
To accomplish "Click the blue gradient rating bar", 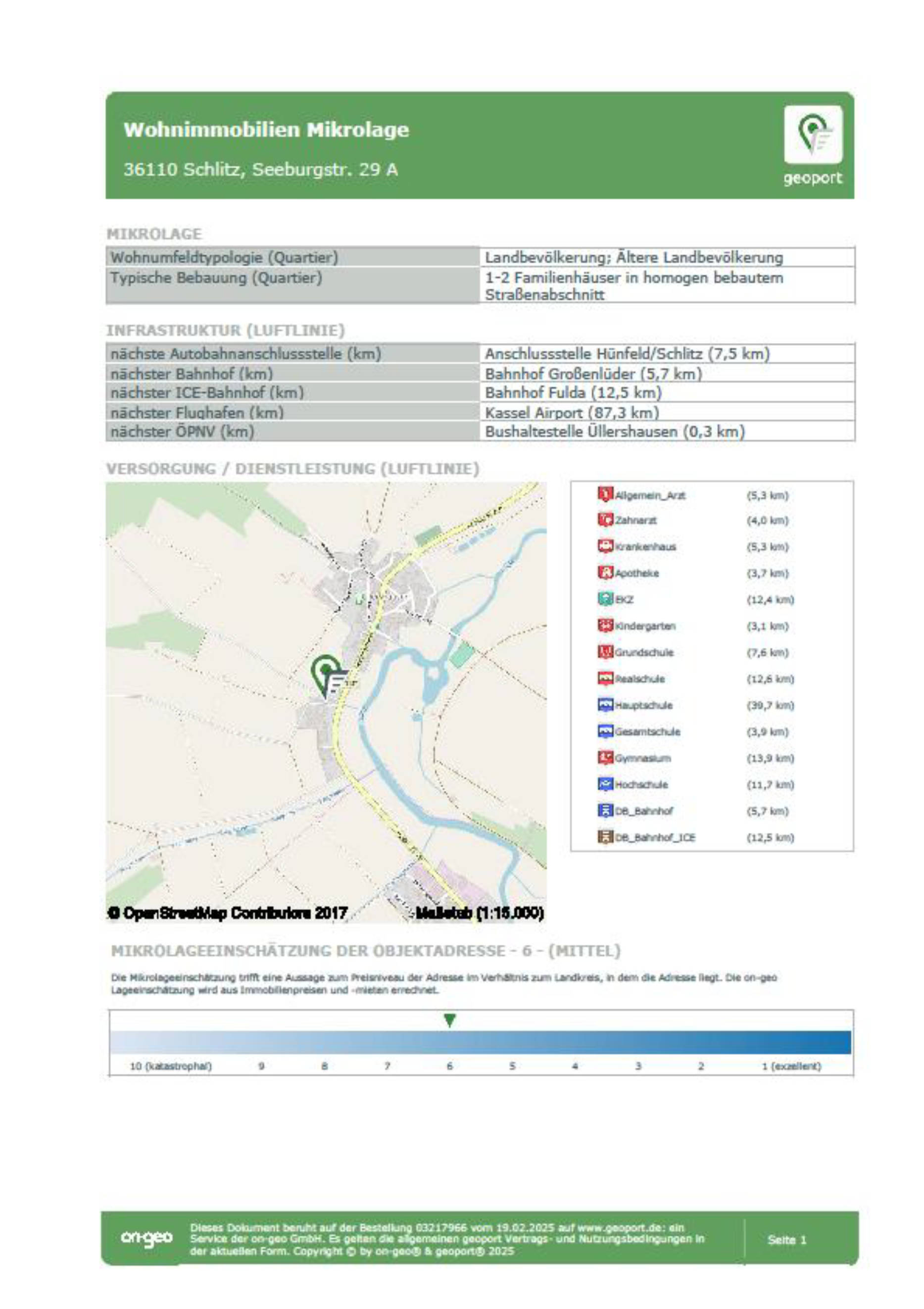I will (481, 1042).
